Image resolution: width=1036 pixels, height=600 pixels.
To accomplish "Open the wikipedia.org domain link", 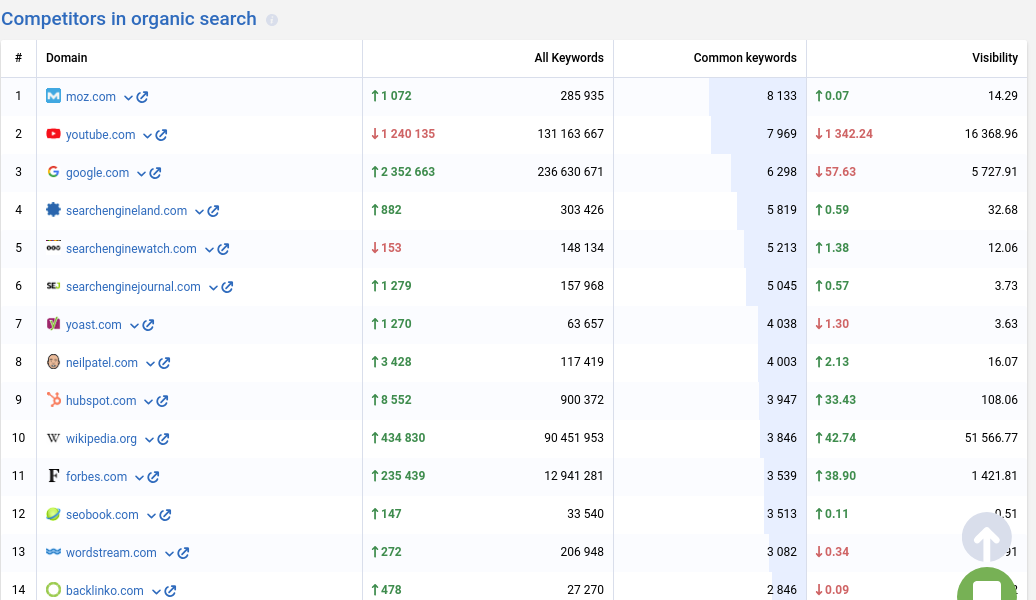I will tap(101, 439).
